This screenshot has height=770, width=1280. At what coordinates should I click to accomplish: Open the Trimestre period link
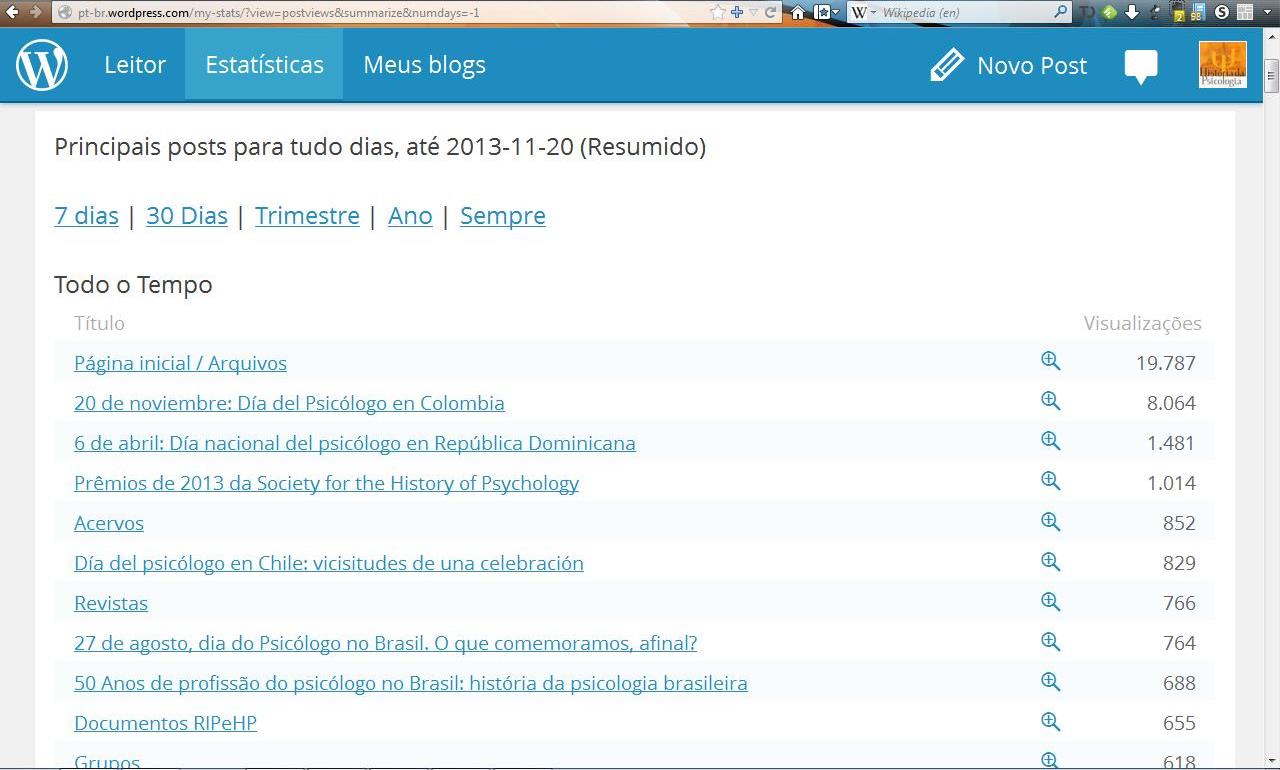pos(307,215)
